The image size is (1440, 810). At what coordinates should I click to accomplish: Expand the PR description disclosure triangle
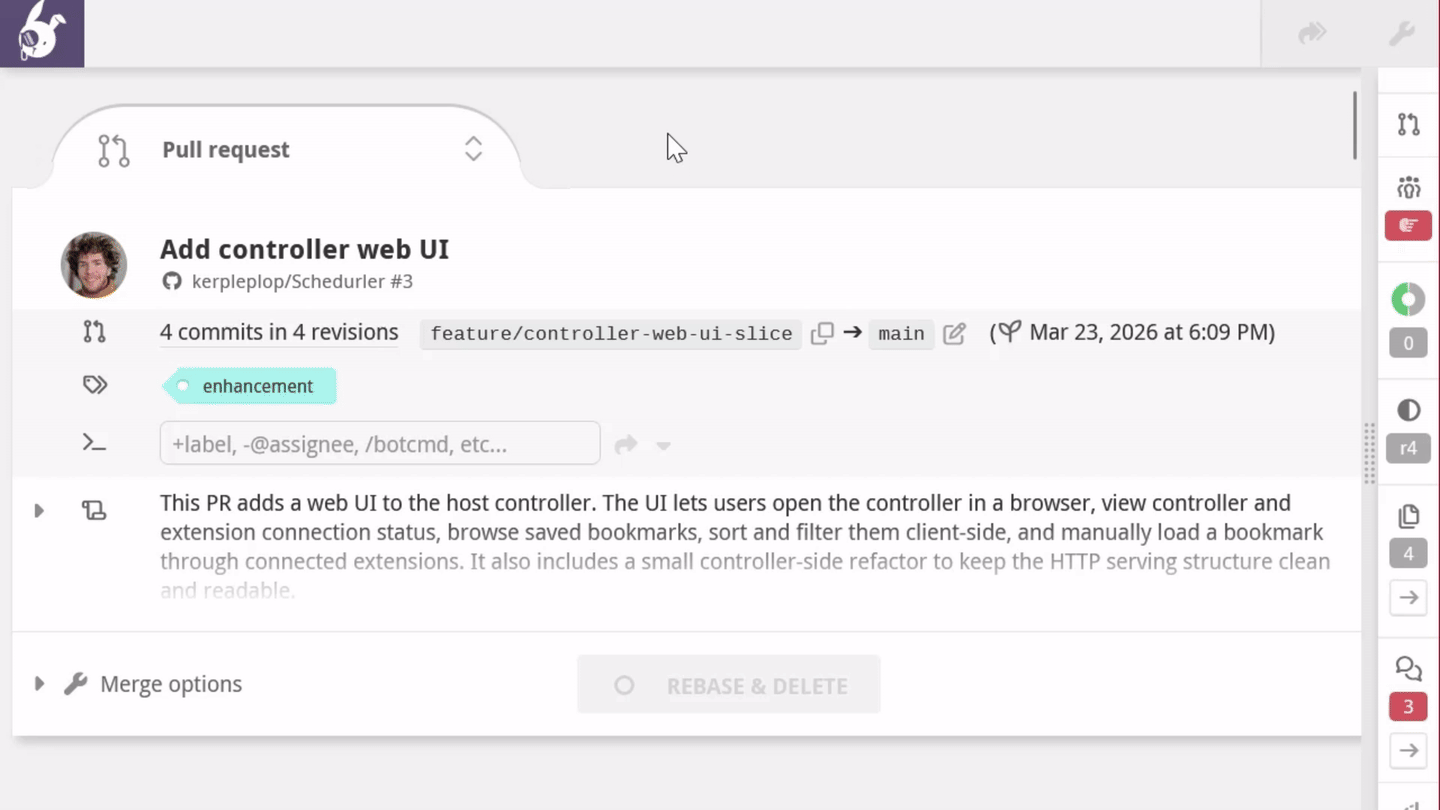click(x=39, y=510)
